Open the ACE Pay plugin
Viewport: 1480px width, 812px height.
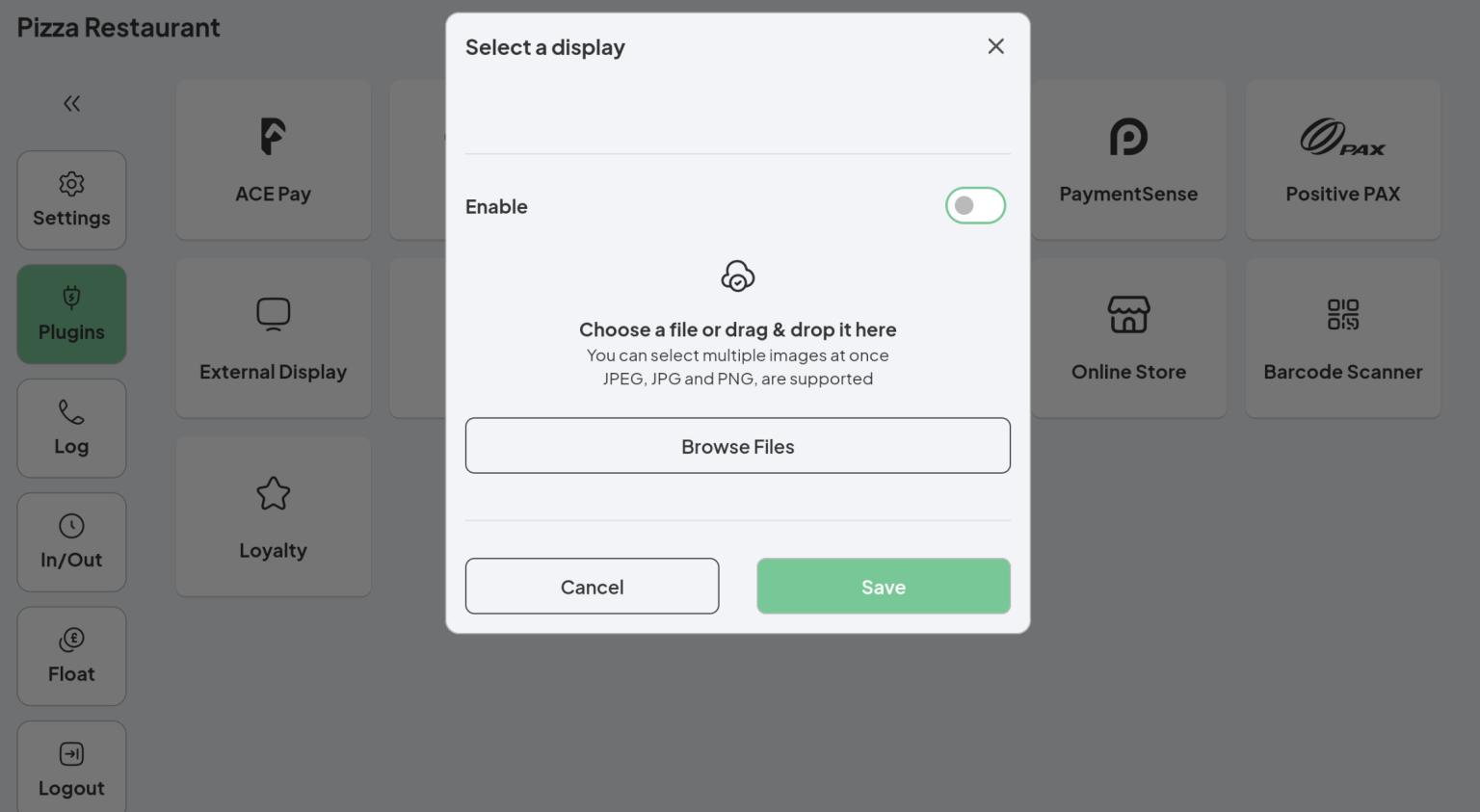[273, 159]
